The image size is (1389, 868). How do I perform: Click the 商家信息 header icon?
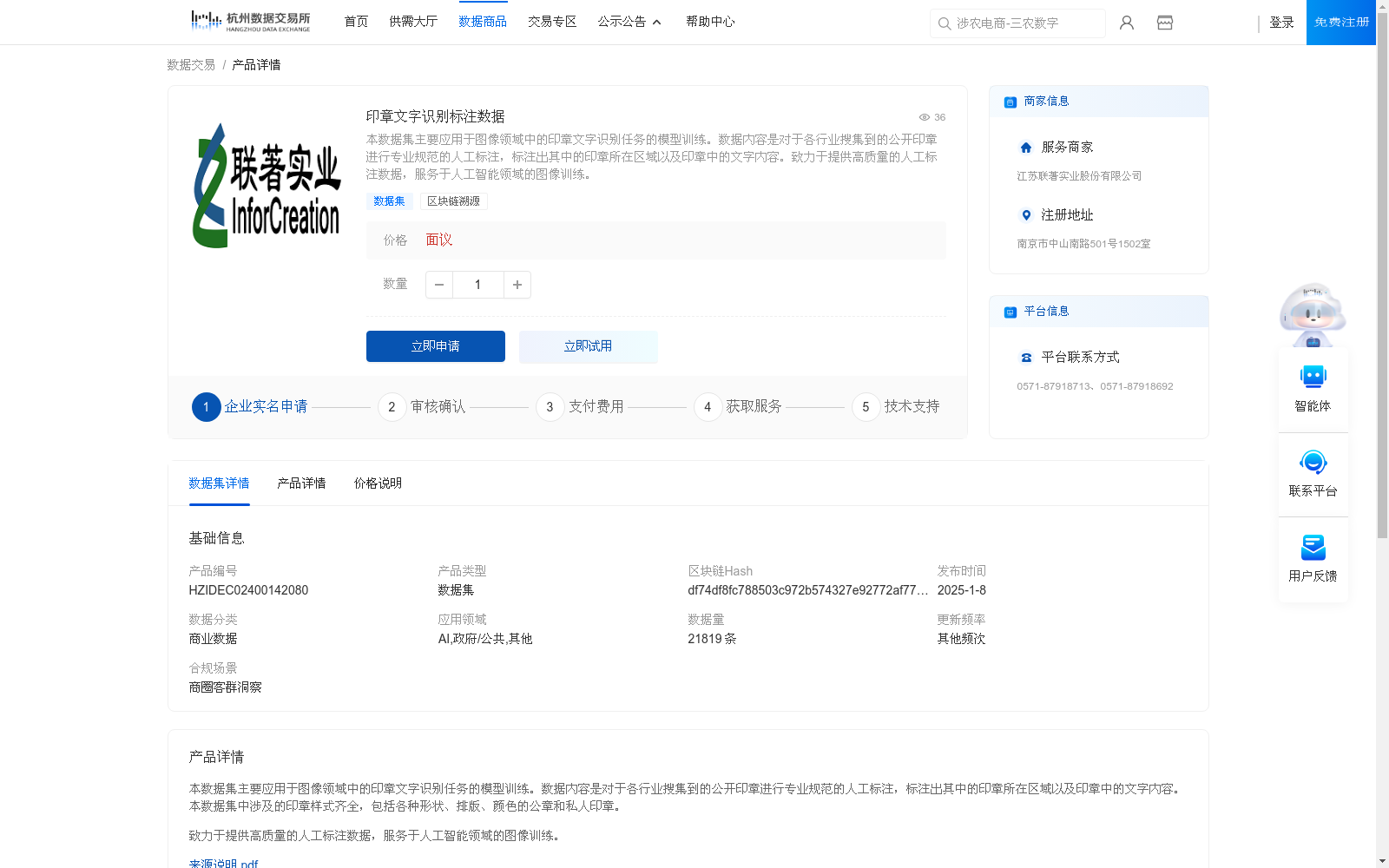click(x=1010, y=102)
